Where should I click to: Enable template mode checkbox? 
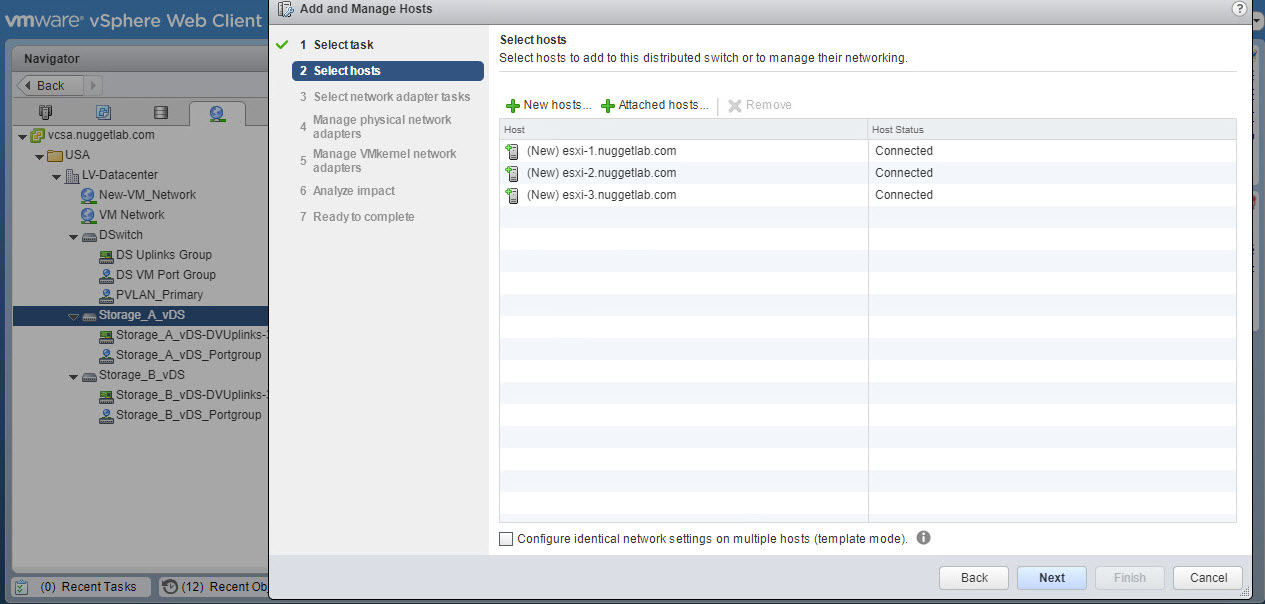tap(506, 539)
